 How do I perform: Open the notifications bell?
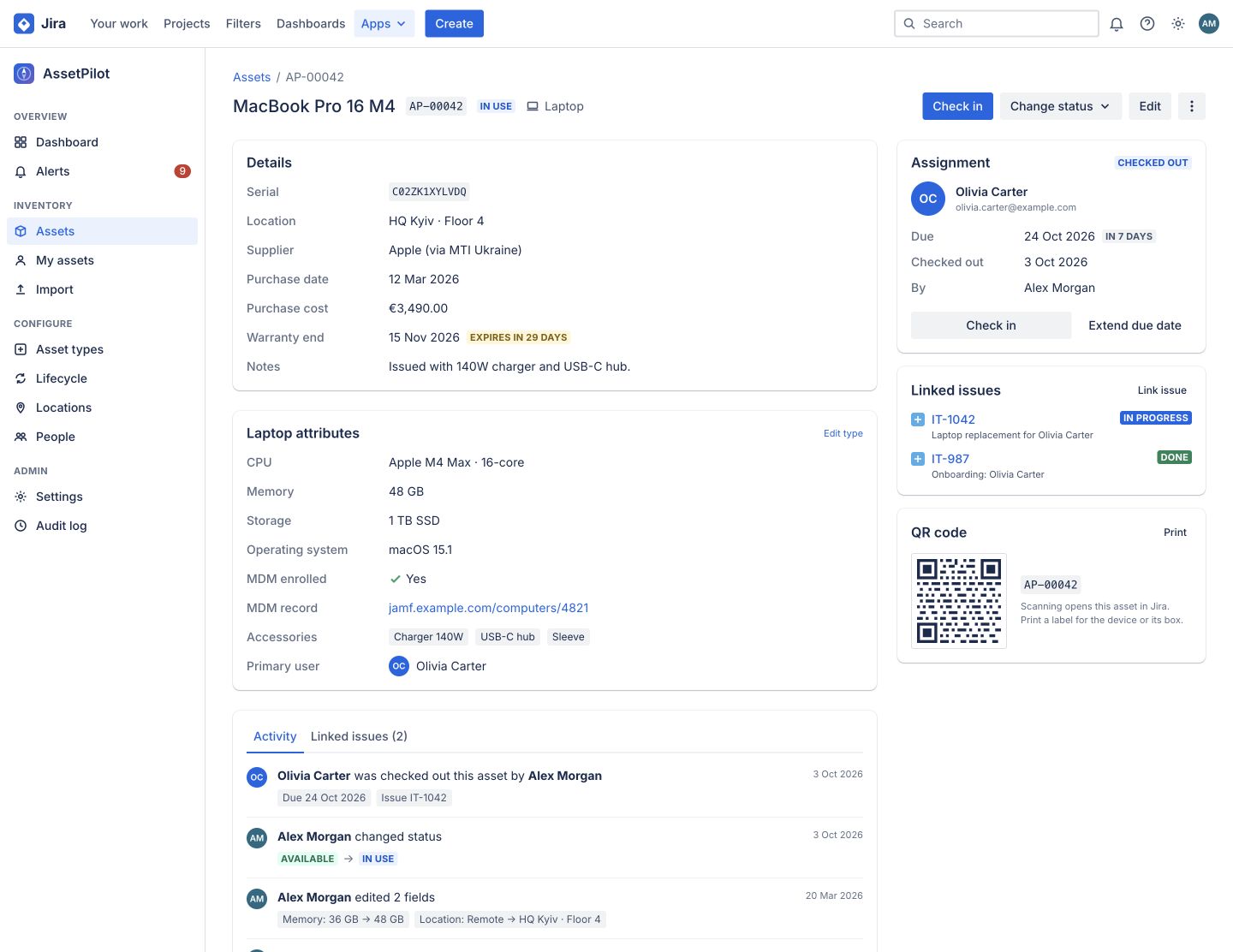click(x=1117, y=24)
